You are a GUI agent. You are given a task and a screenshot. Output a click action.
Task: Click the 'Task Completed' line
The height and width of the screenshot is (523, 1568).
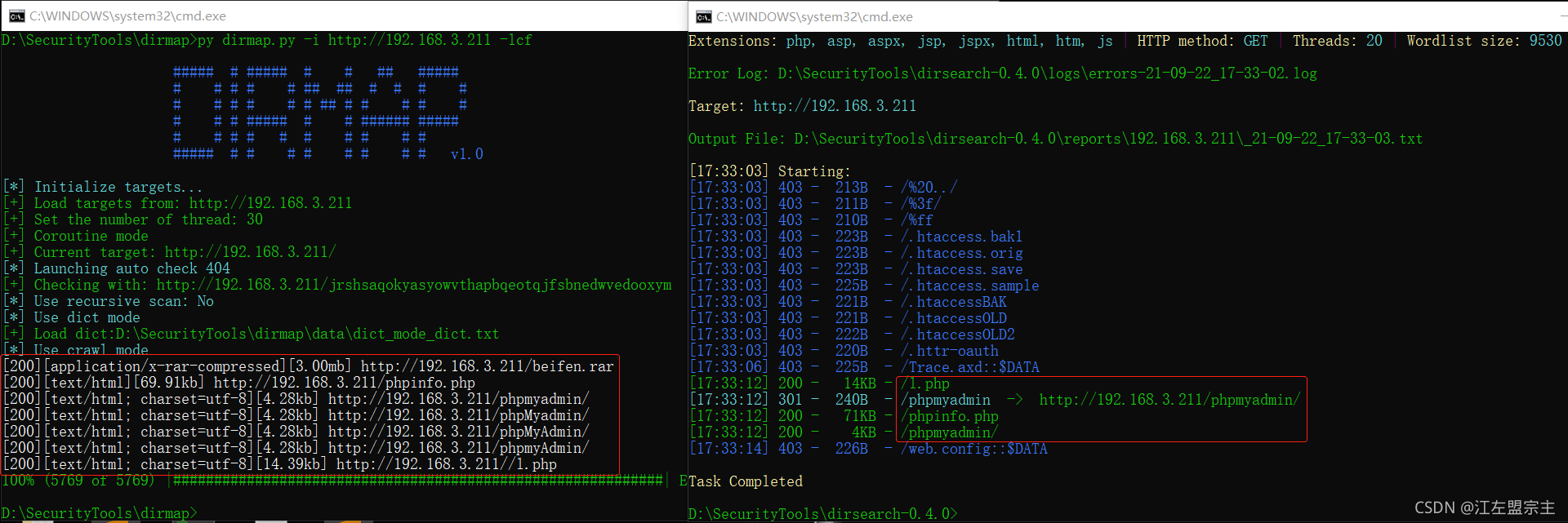tap(746, 481)
